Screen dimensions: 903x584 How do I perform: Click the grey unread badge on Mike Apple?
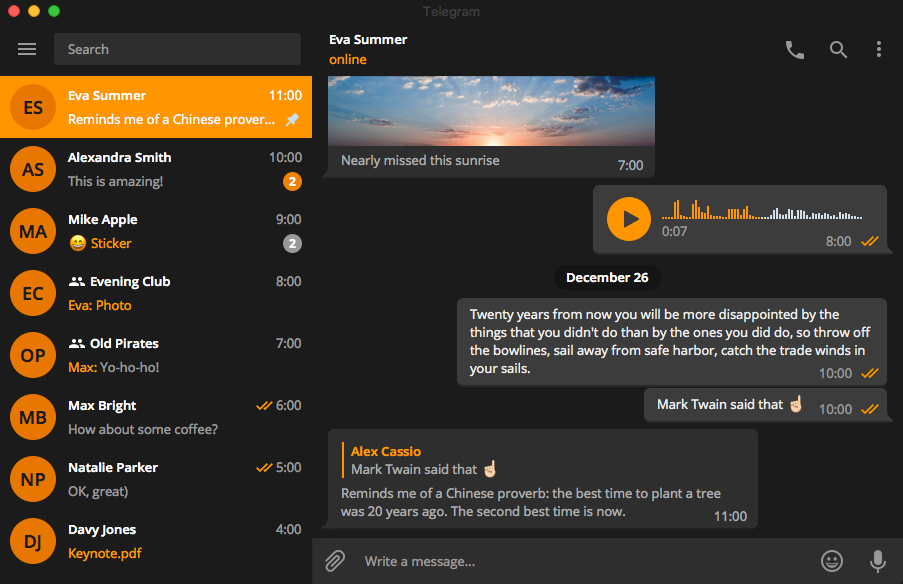[292, 244]
